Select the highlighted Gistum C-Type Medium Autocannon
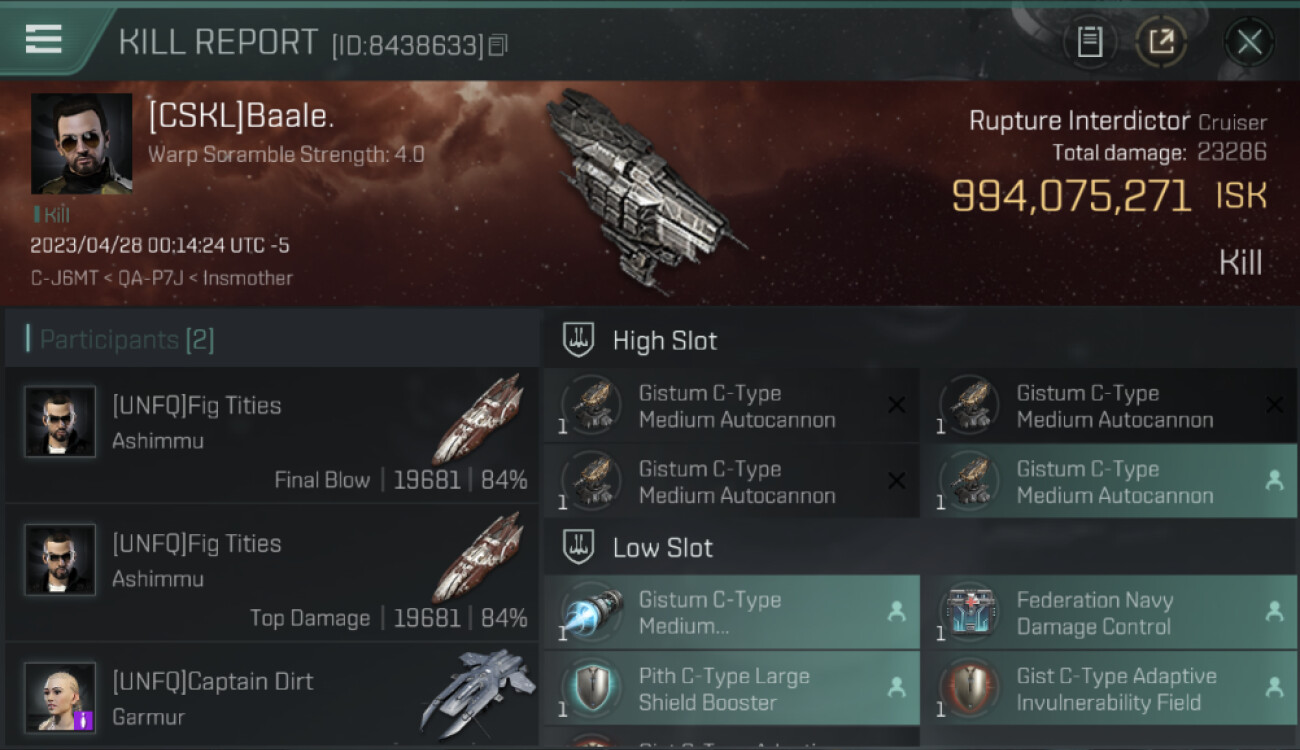1300x750 pixels. click(1111, 482)
